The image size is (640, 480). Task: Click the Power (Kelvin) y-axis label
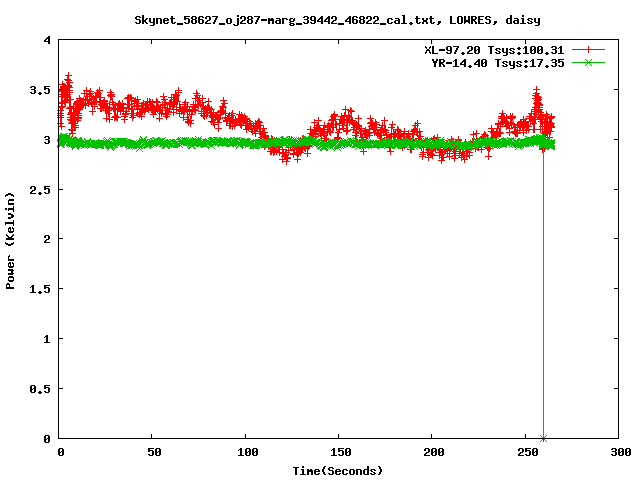[x=10, y=240]
